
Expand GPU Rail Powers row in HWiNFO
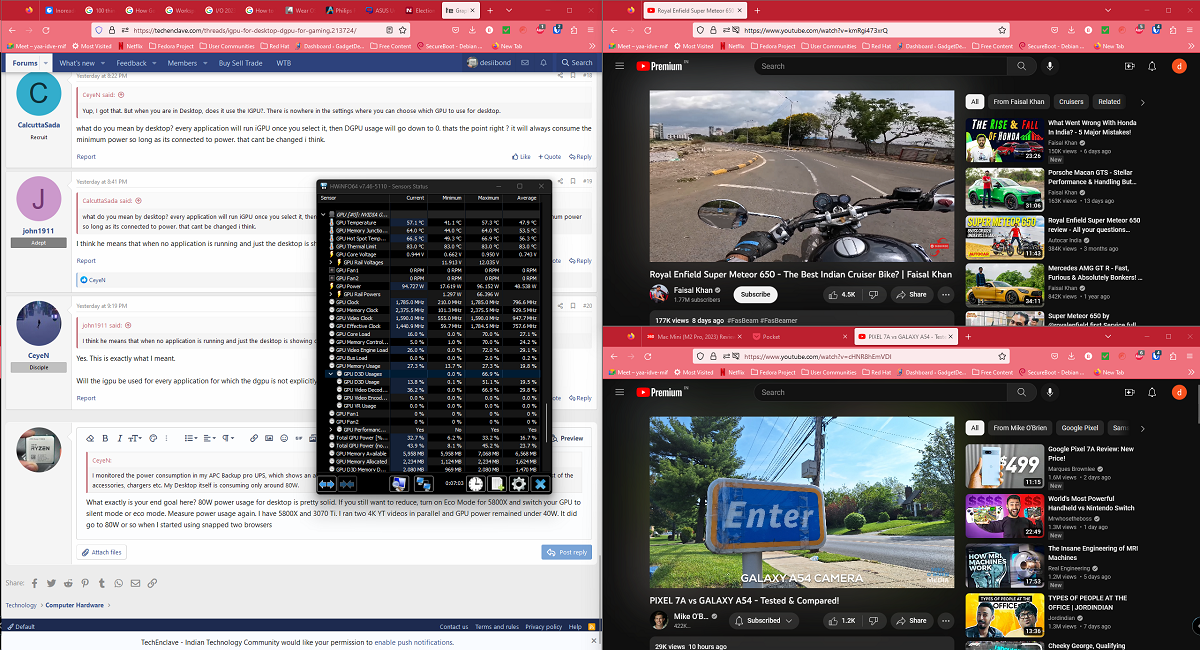[332, 294]
